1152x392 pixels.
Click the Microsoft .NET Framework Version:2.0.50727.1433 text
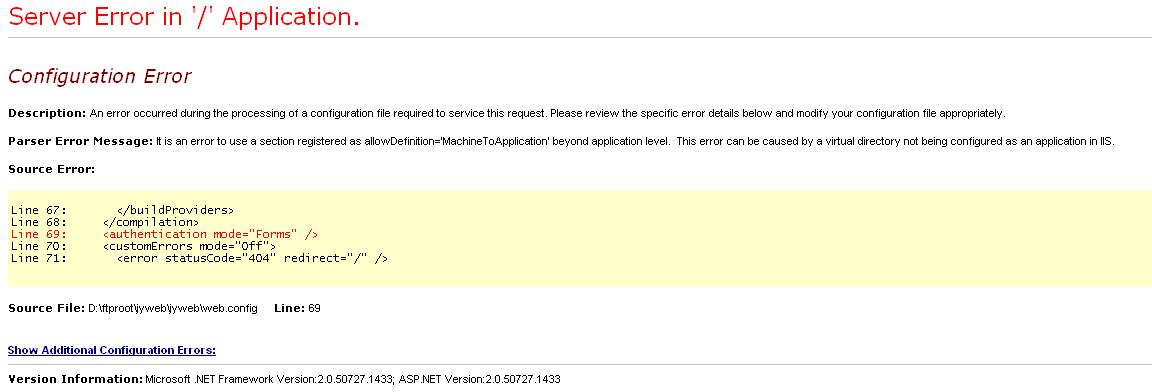coord(270,380)
